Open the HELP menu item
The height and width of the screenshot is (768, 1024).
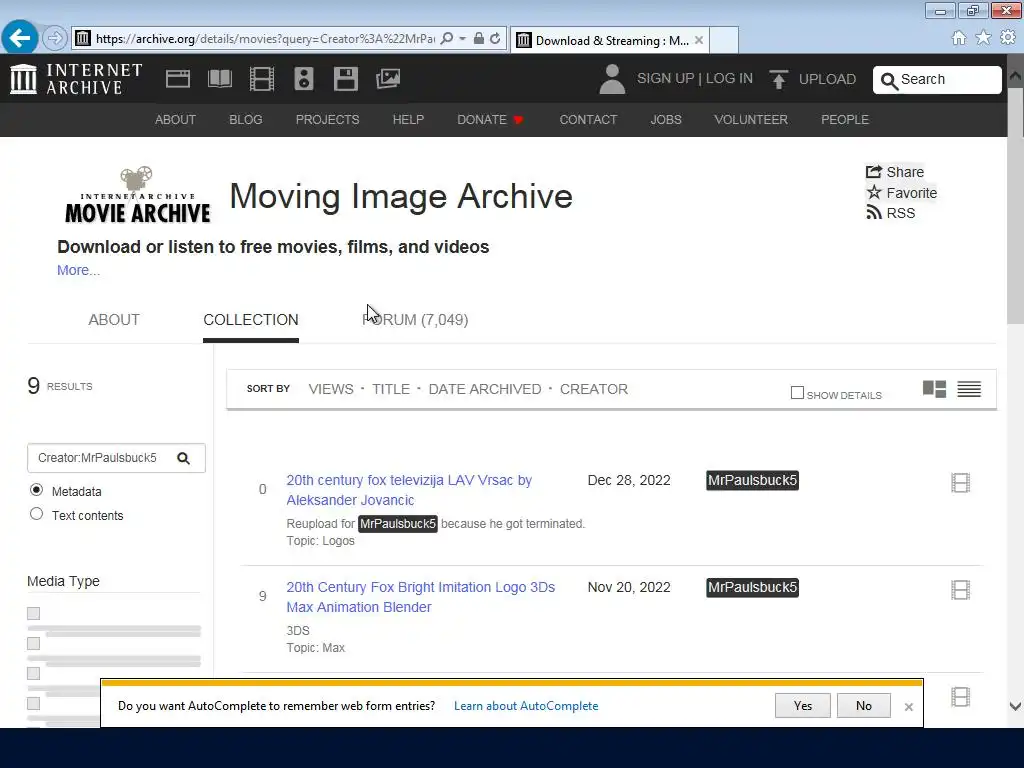tap(408, 120)
